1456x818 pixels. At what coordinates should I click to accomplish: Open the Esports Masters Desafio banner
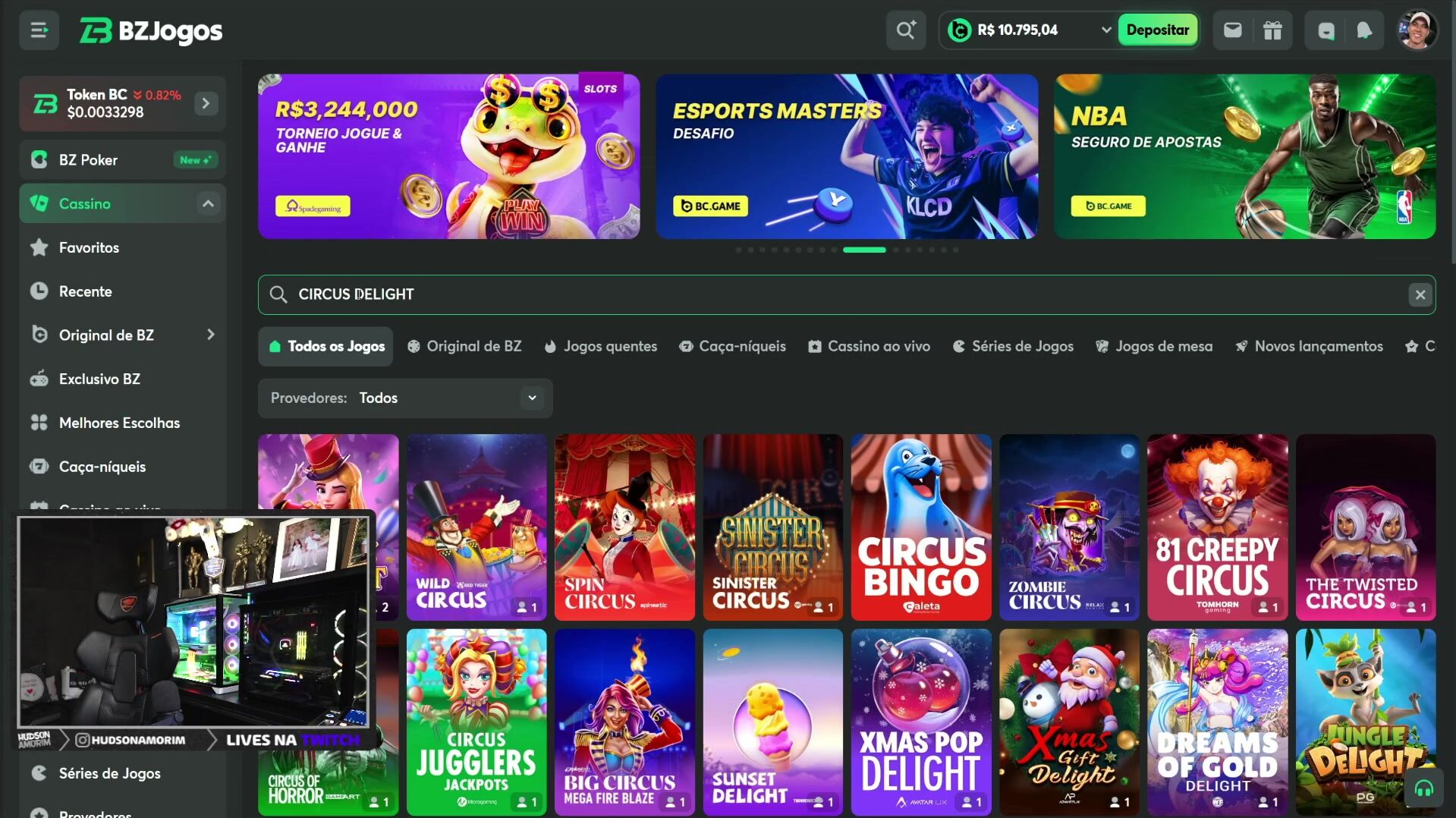point(847,156)
